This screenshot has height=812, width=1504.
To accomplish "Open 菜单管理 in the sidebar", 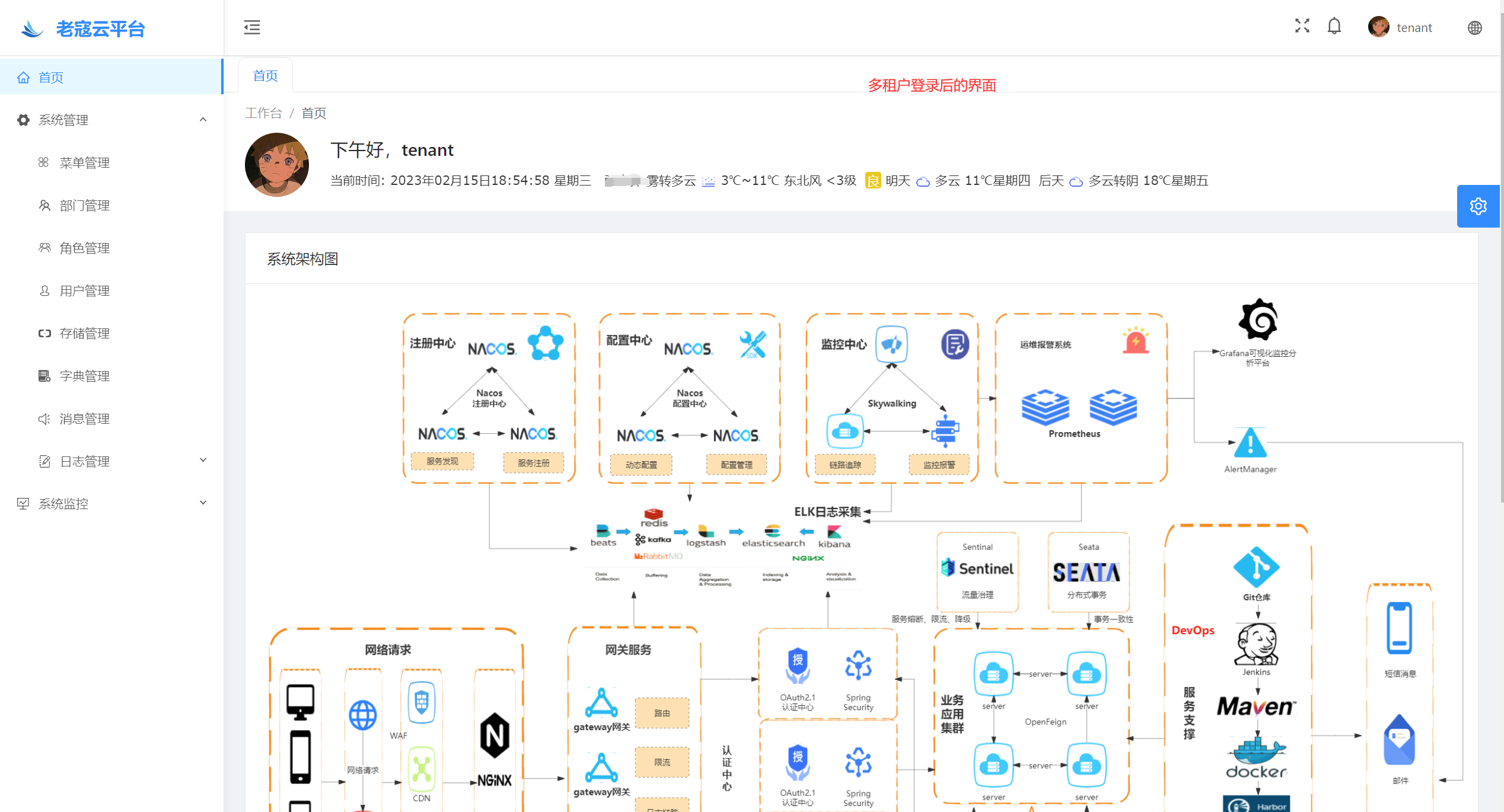I will point(84,163).
